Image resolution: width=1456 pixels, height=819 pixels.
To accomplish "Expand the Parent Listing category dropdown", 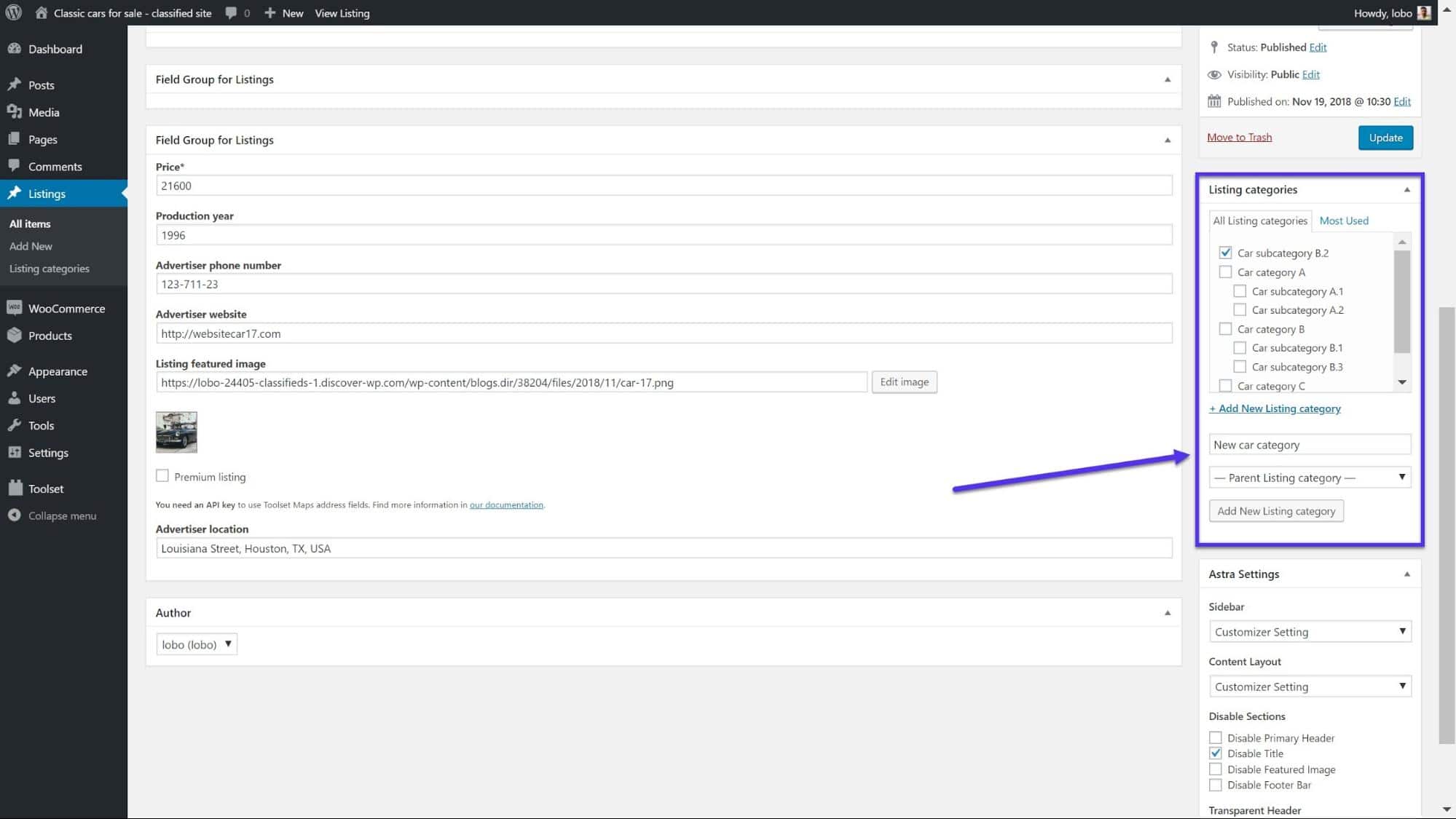I will click(1308, 477).
